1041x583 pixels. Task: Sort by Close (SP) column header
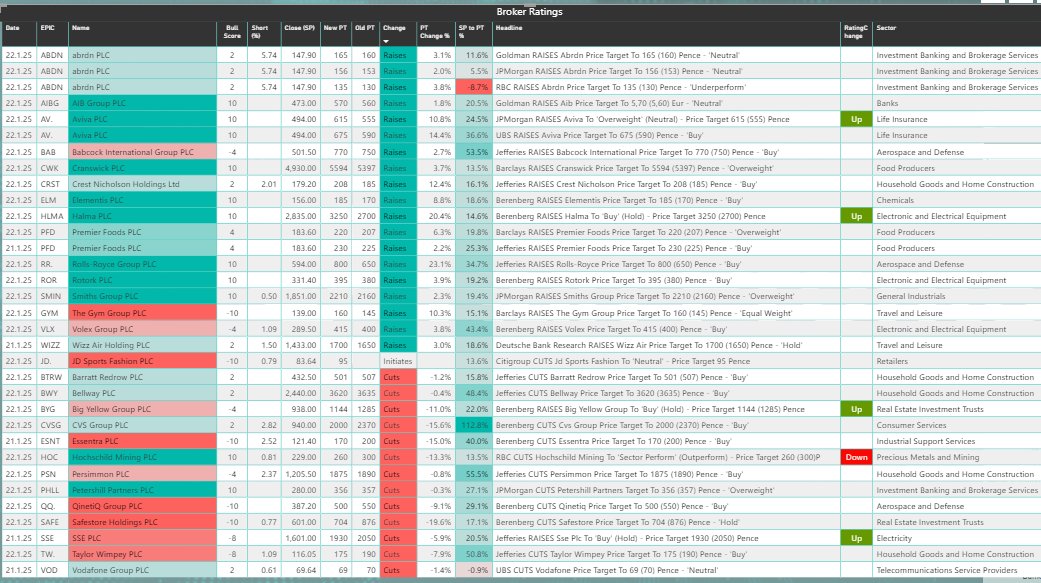coord(299,28)
